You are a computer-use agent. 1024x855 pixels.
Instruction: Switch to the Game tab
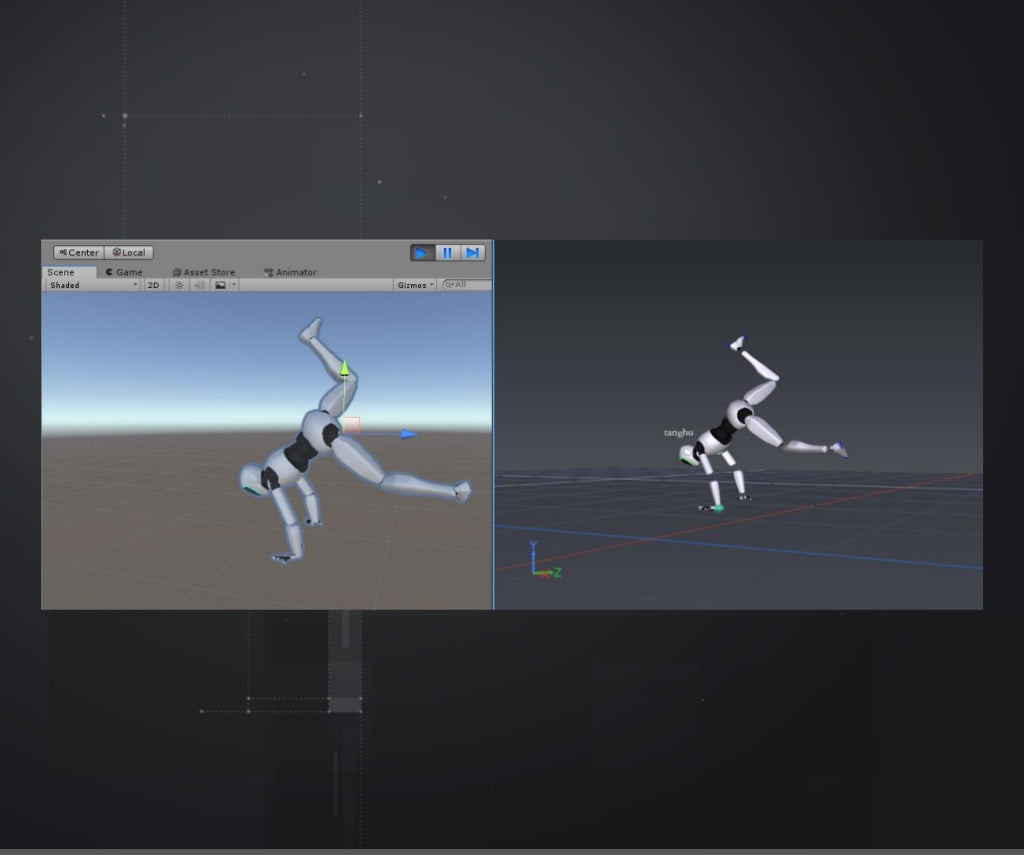[x=127, y=271]
